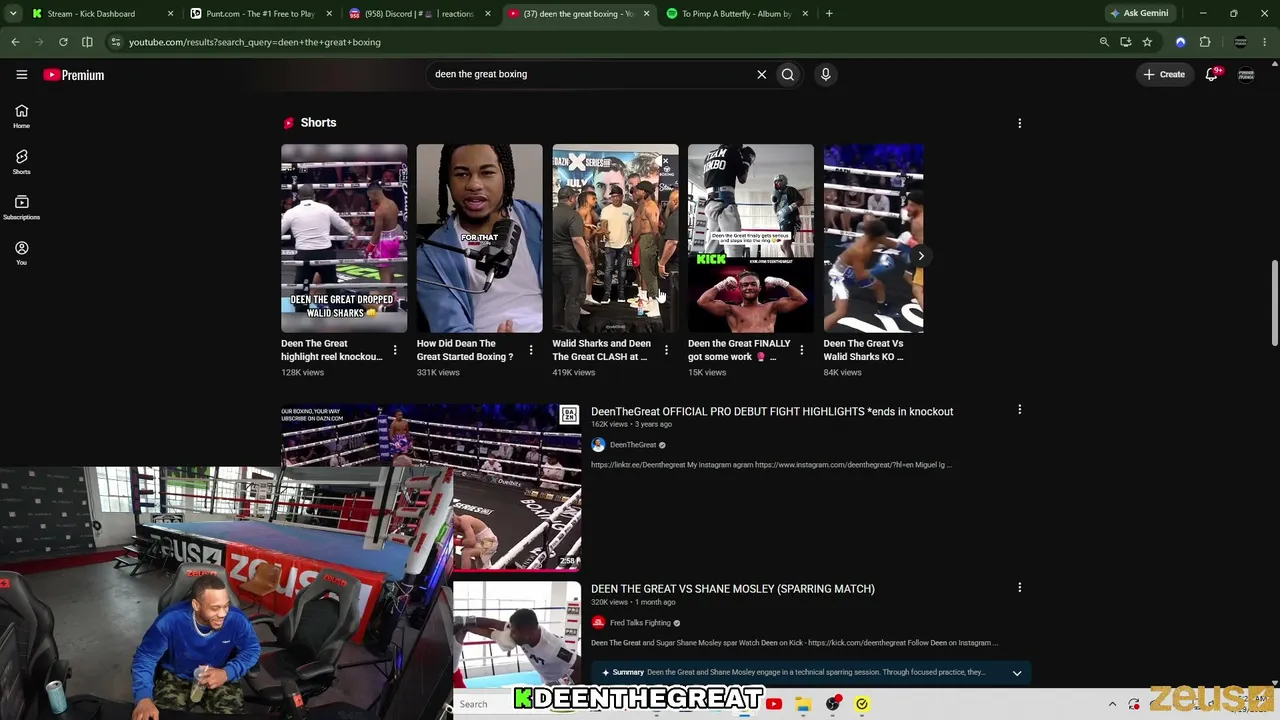
Task: Toggle the browser split view icon
Action: coord(87,42)
